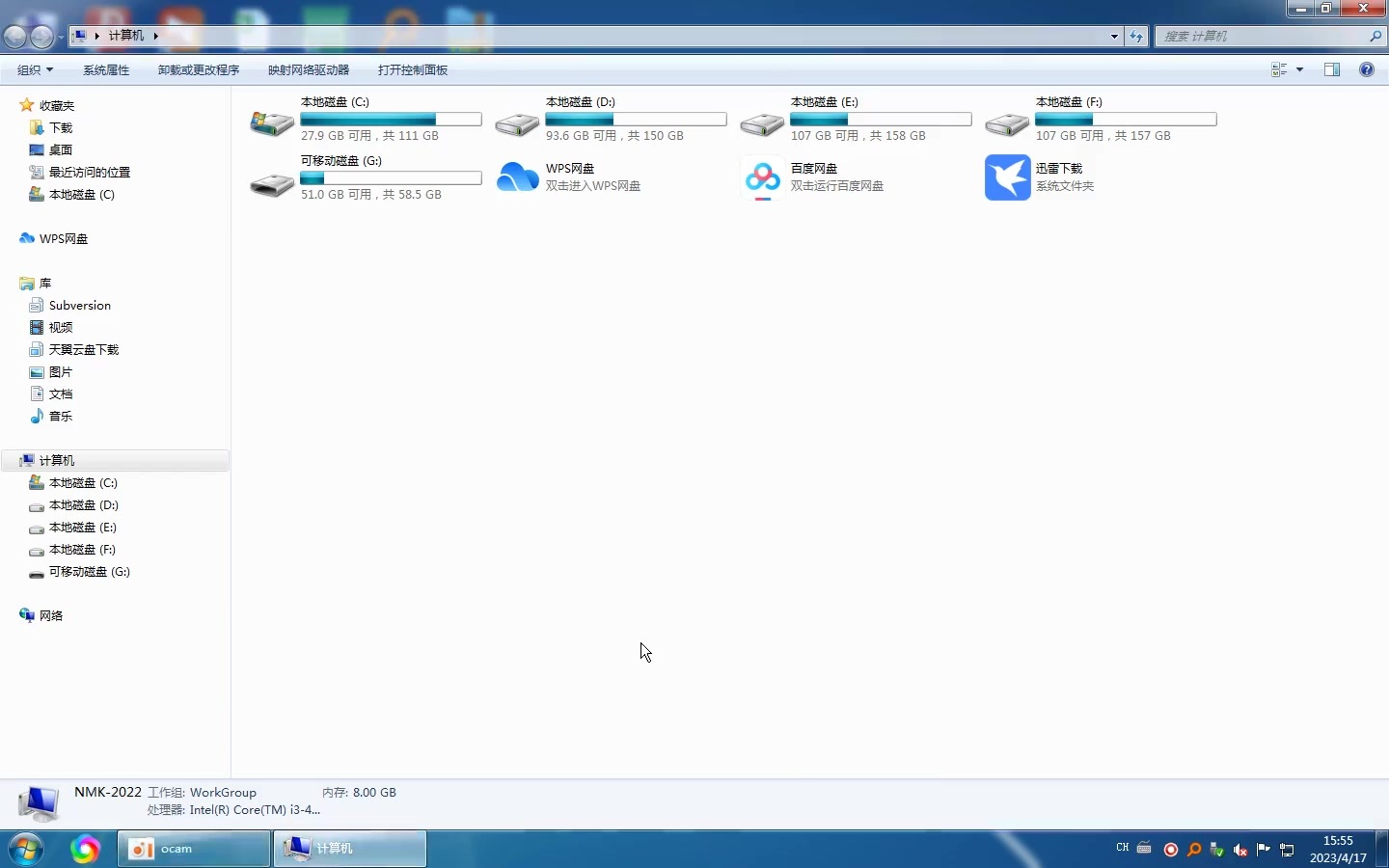The image size is (1389, 868).
Task: Expand the change view options arrow
Action: [x=1299, y=69]
